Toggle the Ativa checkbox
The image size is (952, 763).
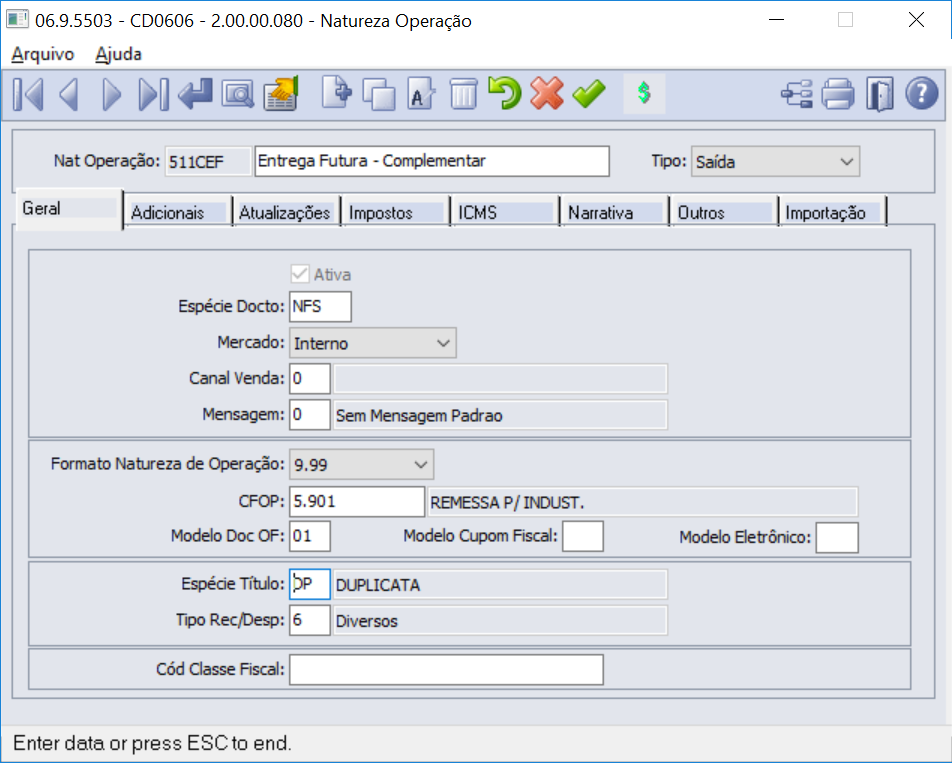[300, 274]
